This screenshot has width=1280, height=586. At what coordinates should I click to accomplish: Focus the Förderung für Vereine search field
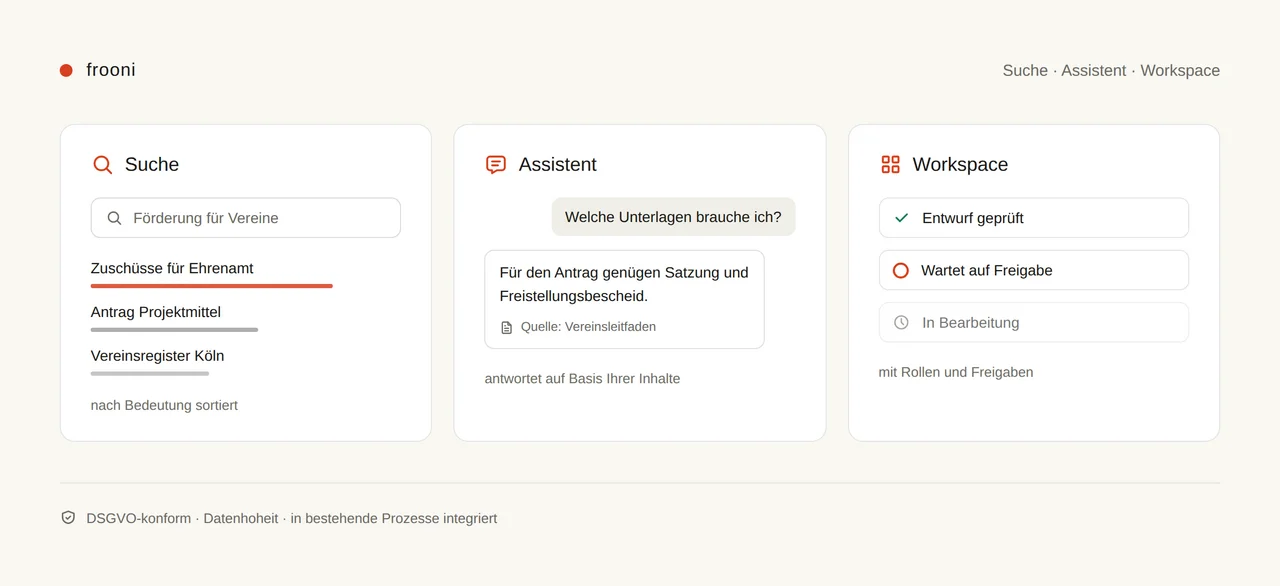[x=246, y=218]
